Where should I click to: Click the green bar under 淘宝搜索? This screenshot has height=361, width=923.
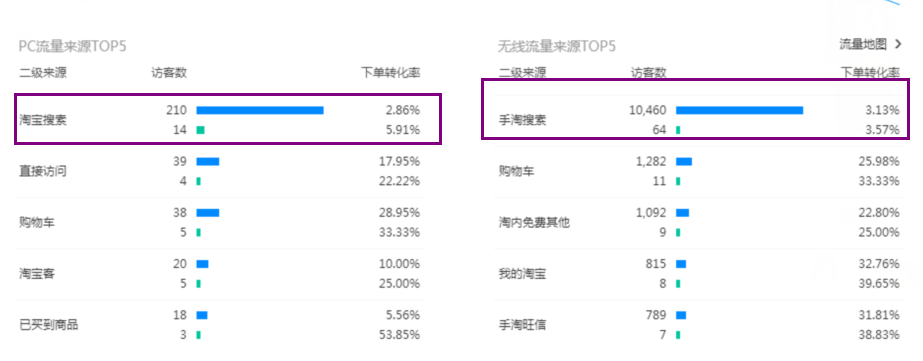pos(200,130)
